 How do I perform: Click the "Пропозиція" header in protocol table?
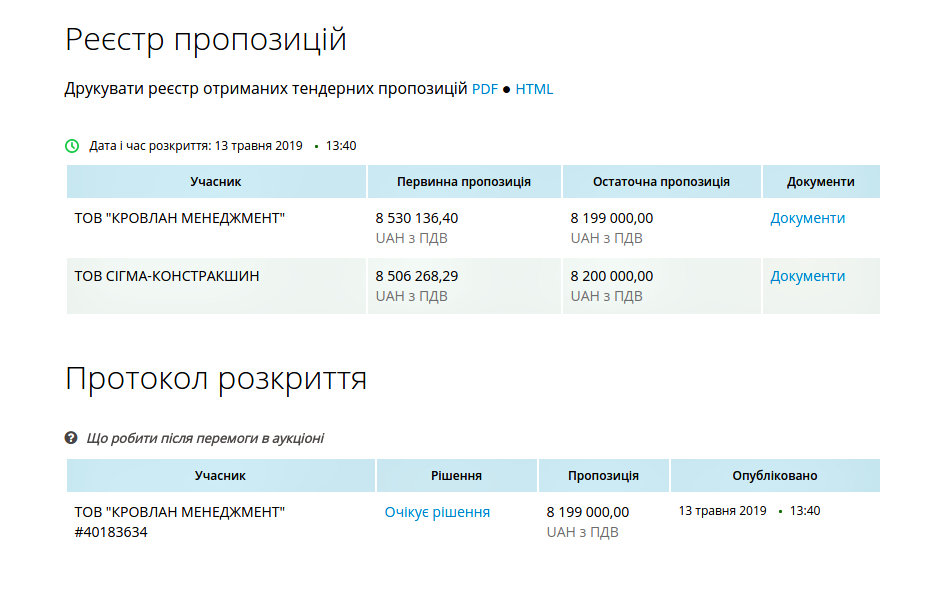tap(603, 476)
